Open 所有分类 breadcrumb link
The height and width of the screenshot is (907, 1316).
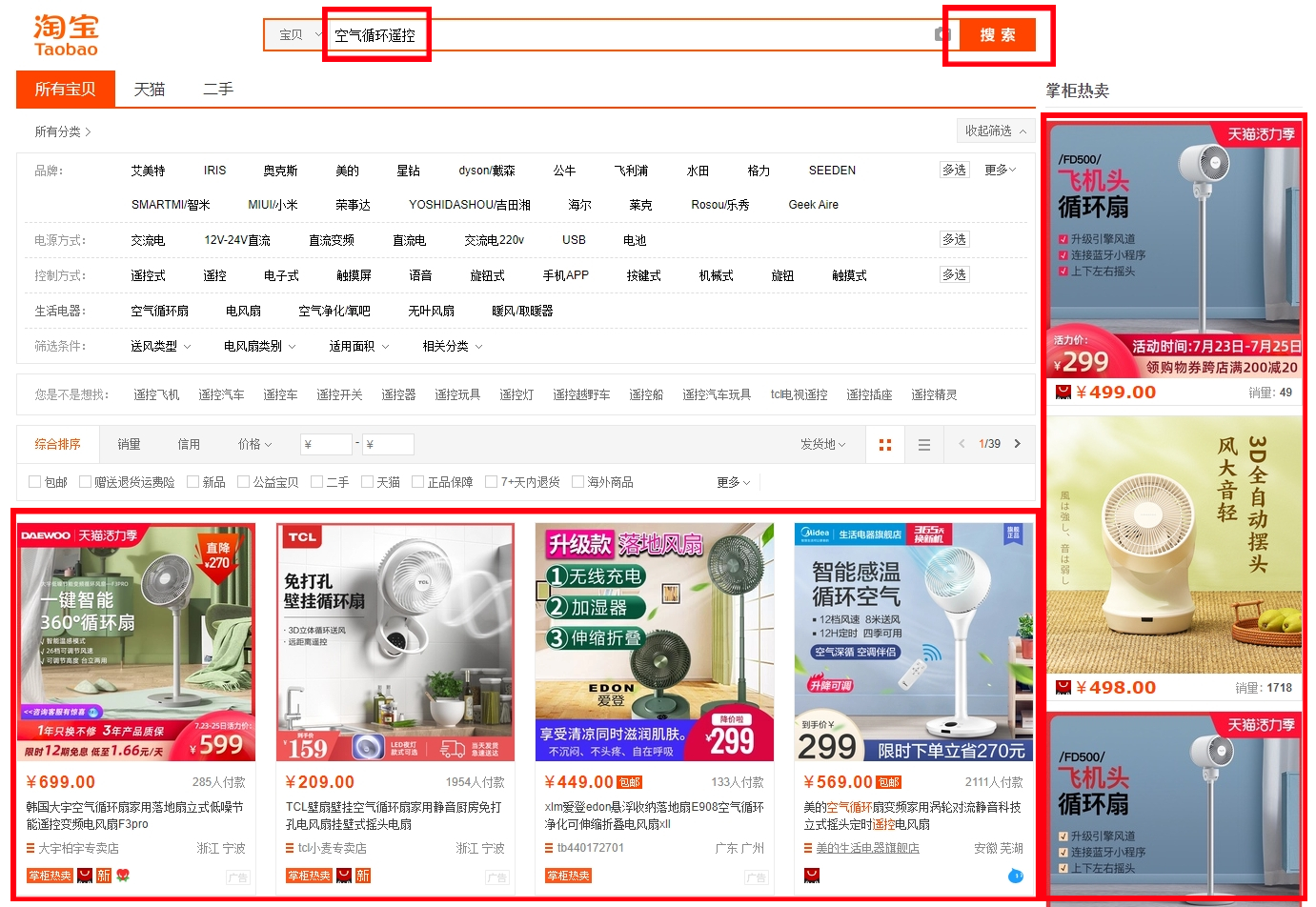(62, 131)
